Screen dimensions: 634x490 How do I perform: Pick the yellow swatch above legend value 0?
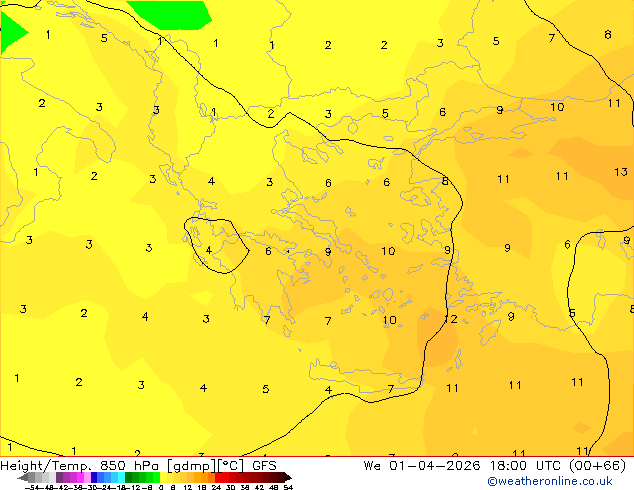[163, 477]
